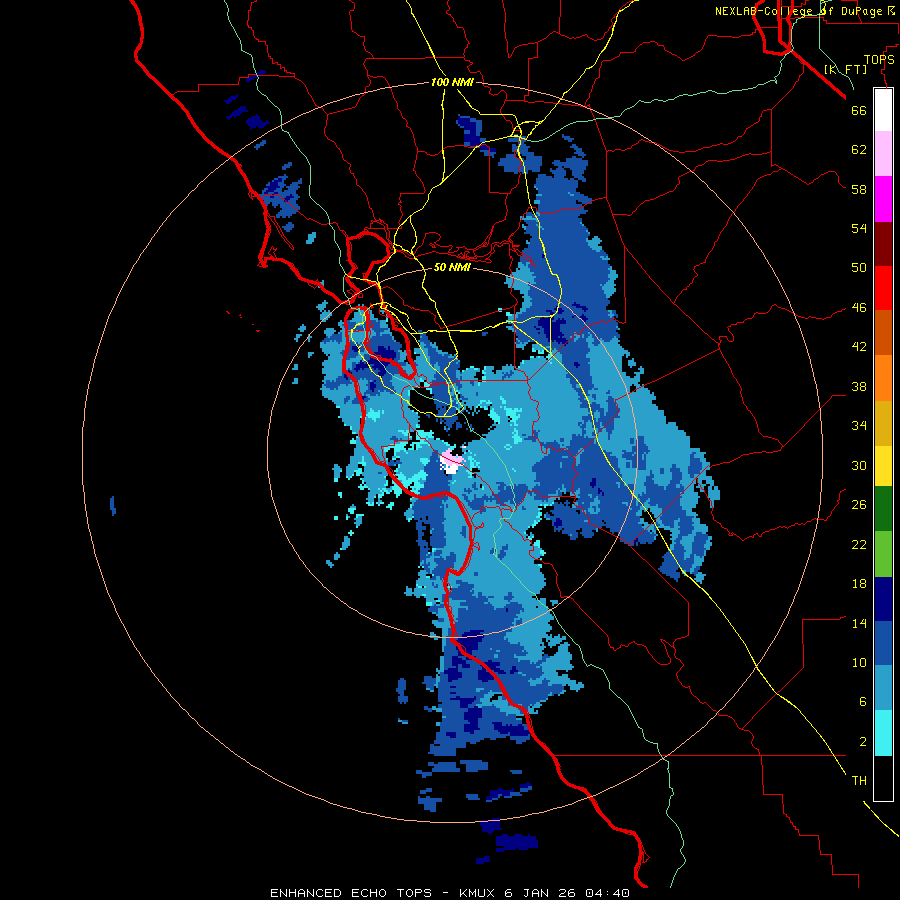Click the '[K FT]' units label
Screen dimensions: 900x900
846,69
